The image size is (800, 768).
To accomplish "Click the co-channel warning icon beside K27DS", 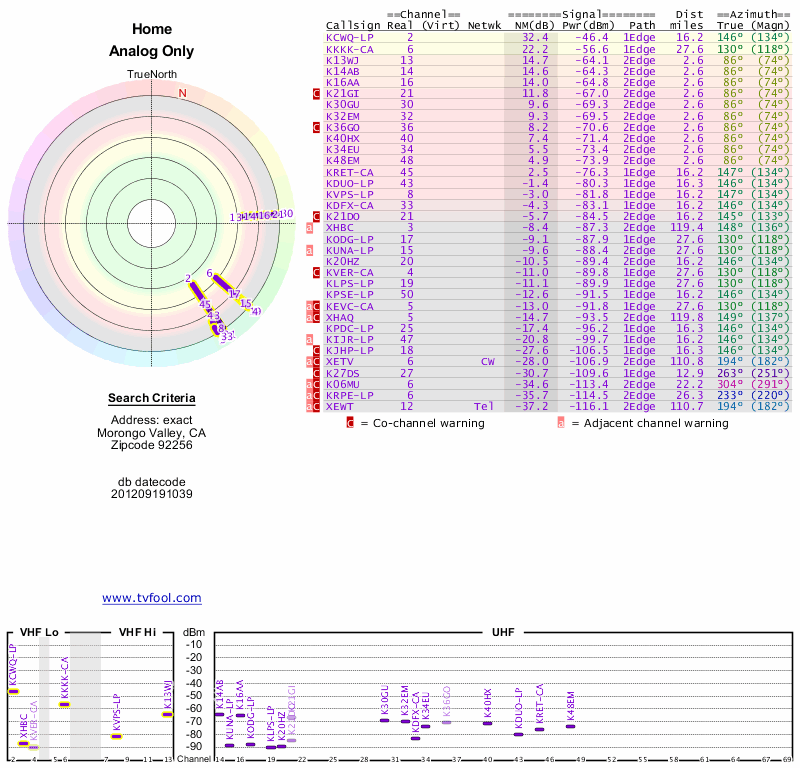I will click(x=316, y=373).
